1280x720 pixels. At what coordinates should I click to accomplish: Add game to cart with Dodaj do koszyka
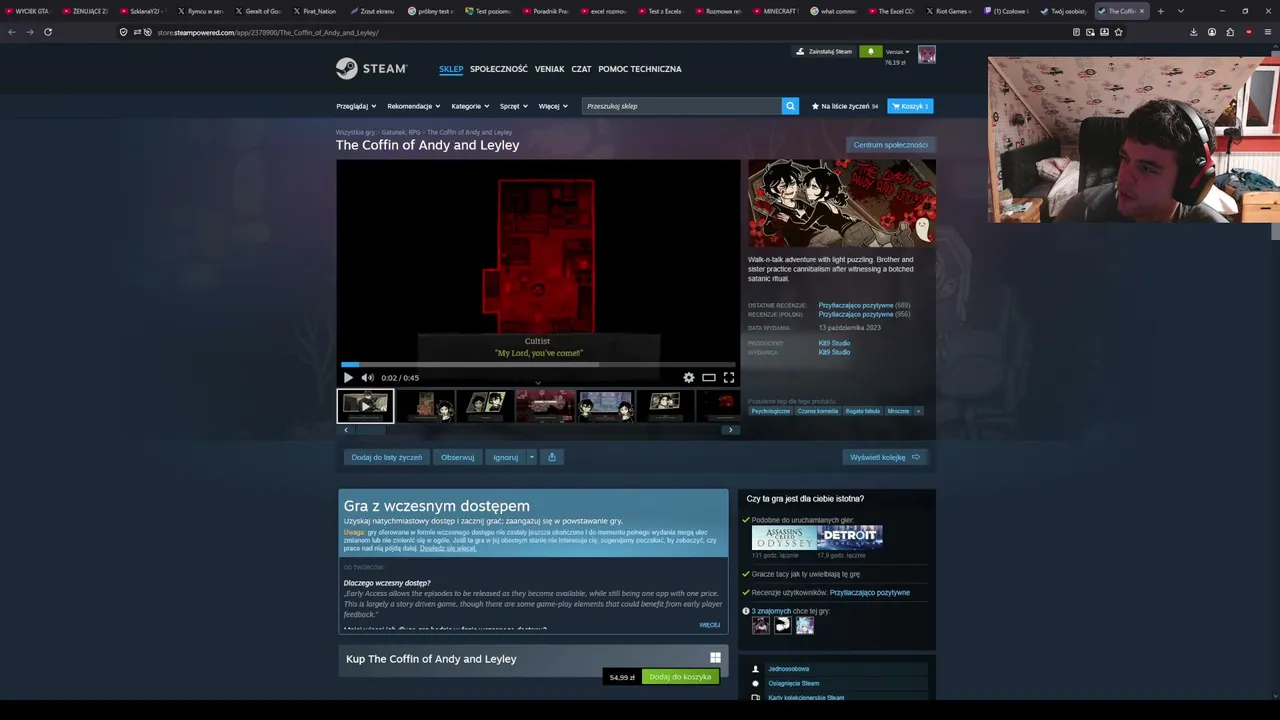[x=680, y=677]
